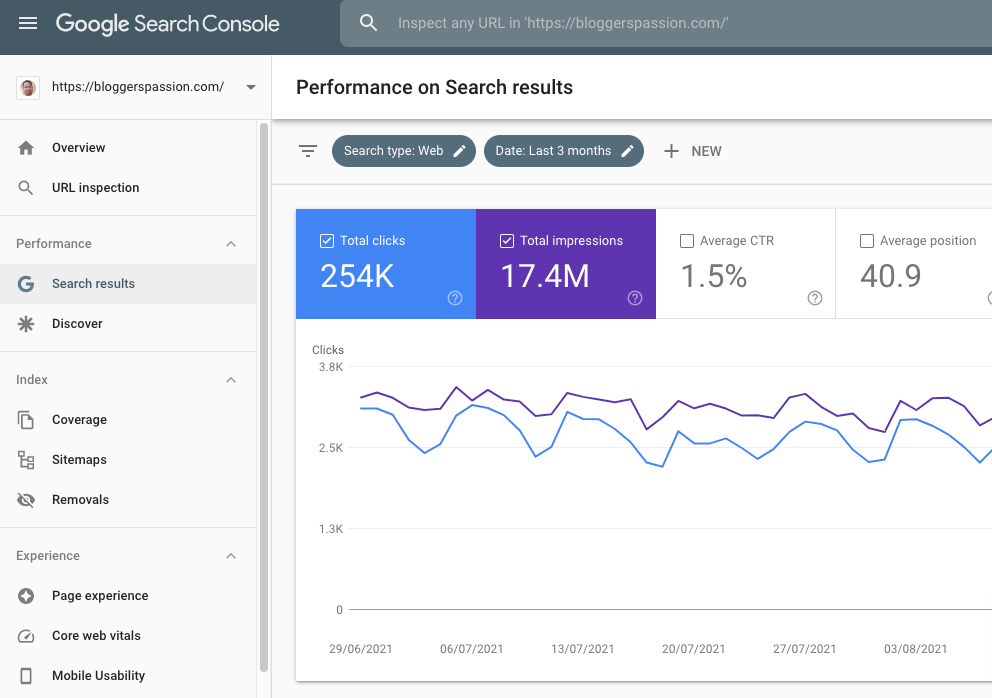This screenshot has width=992, height=698.
Task: Edit the Date: Last 3 months chip
Action: 564,151
